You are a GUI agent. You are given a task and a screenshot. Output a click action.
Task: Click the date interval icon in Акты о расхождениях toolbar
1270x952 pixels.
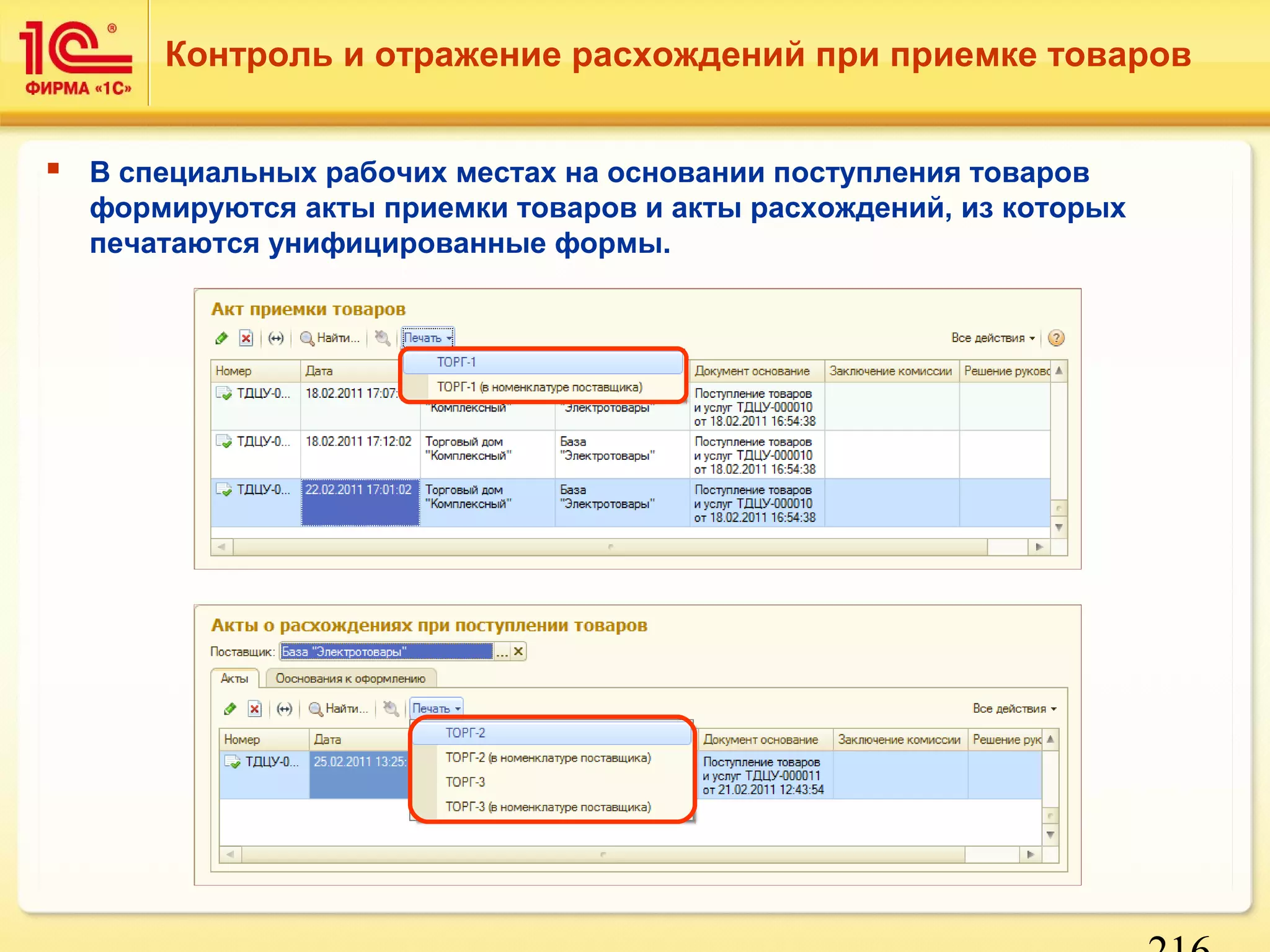tap(285, 708)
